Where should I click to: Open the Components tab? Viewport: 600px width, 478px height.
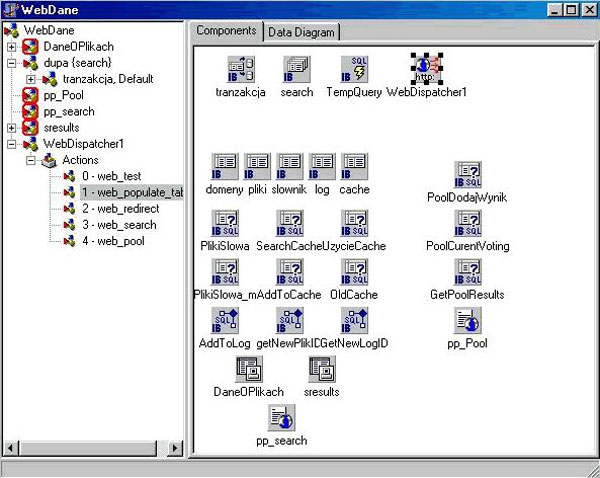click(x=226, y=30)
